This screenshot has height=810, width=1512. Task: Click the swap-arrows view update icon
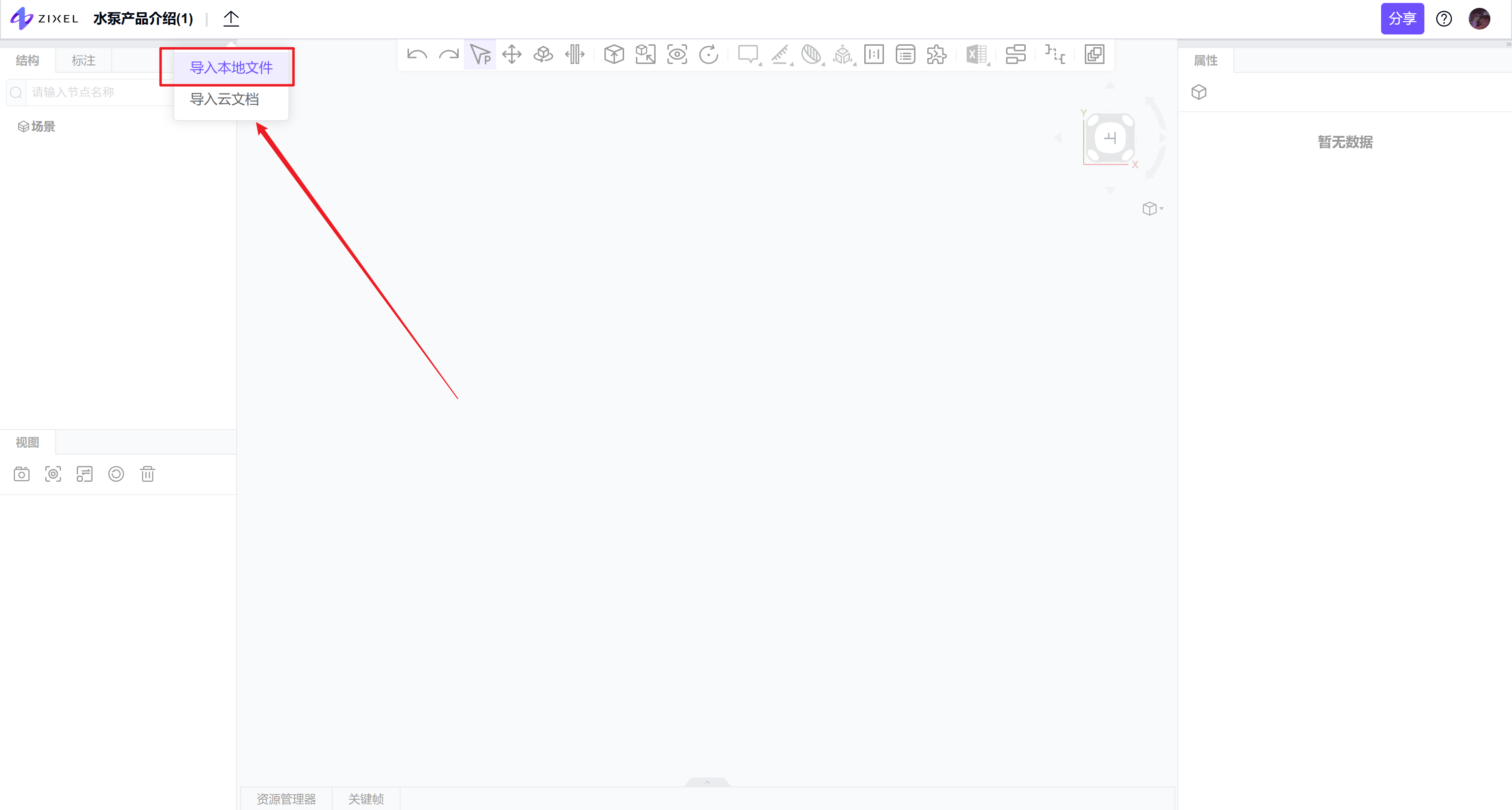pyautogui.click(x=85, y=474)
